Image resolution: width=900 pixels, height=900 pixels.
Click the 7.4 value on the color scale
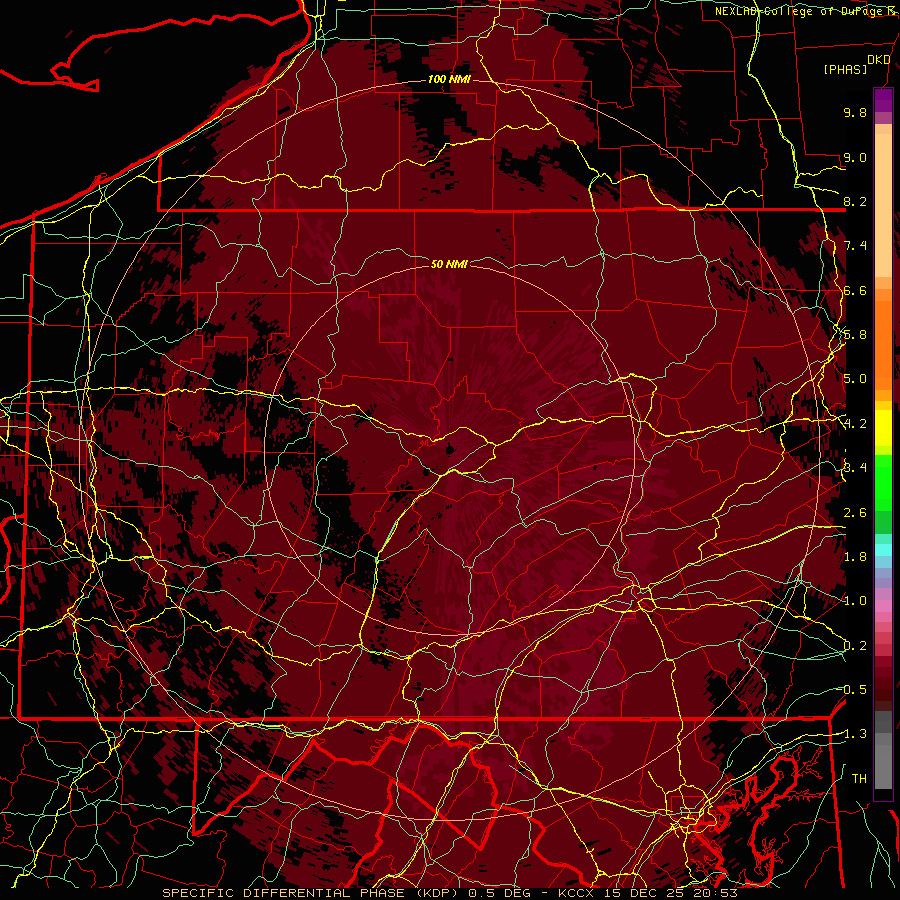point(855,246)
